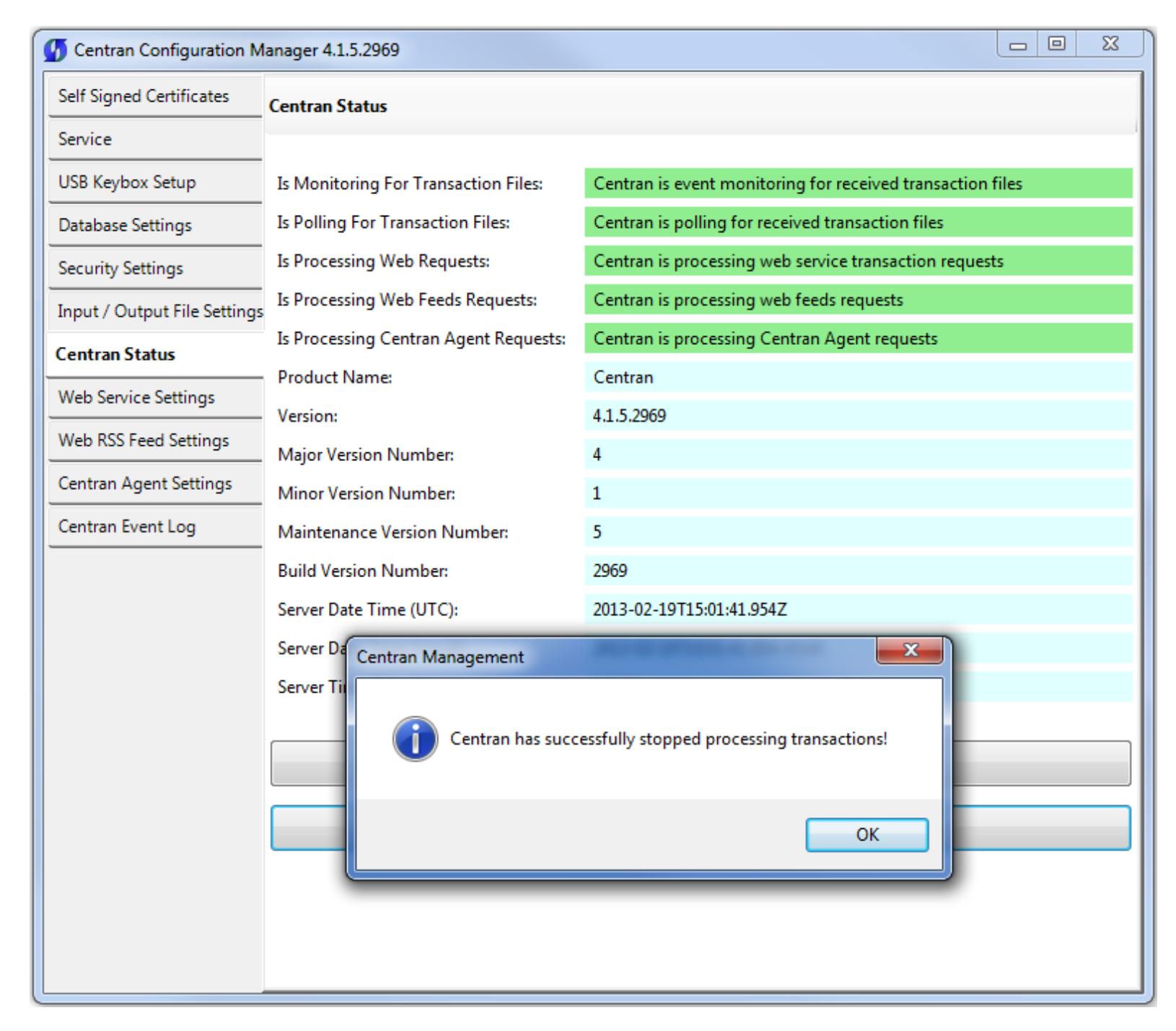Click the 'Is Processing Web Feeds Requests:' label
This screenshot has height=1031, width=1176.
pyautogui.click(x=408, y=300)
